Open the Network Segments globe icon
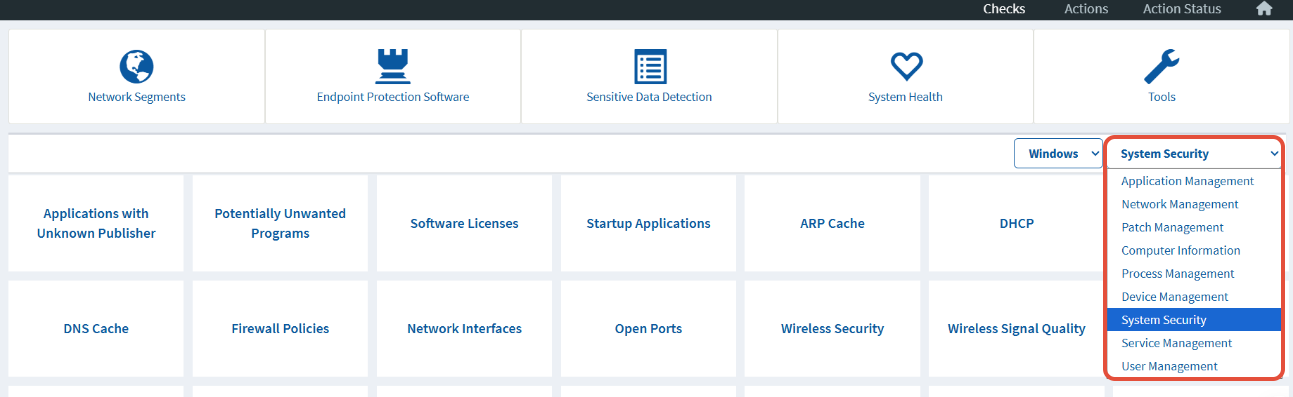The image size is (1293, 397). point(136,67)
